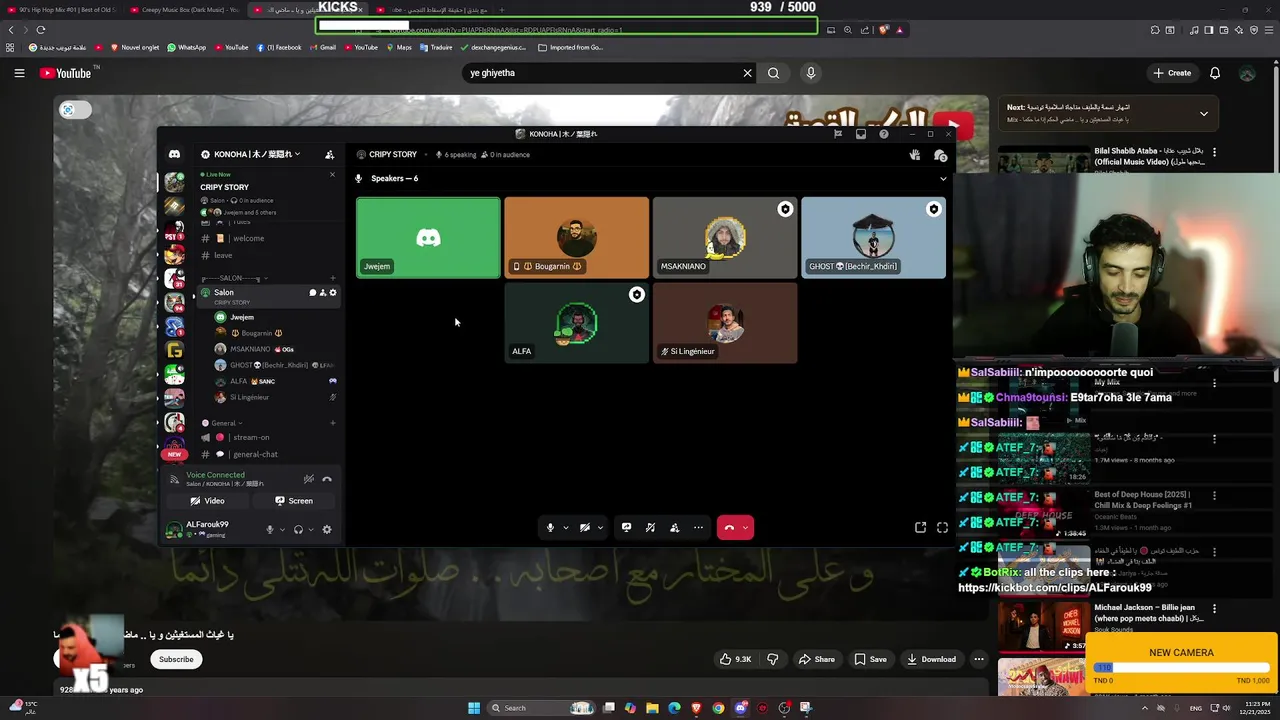Click the raise hand icon in stage header
1280x720 pixels.
tap(915, 155)
